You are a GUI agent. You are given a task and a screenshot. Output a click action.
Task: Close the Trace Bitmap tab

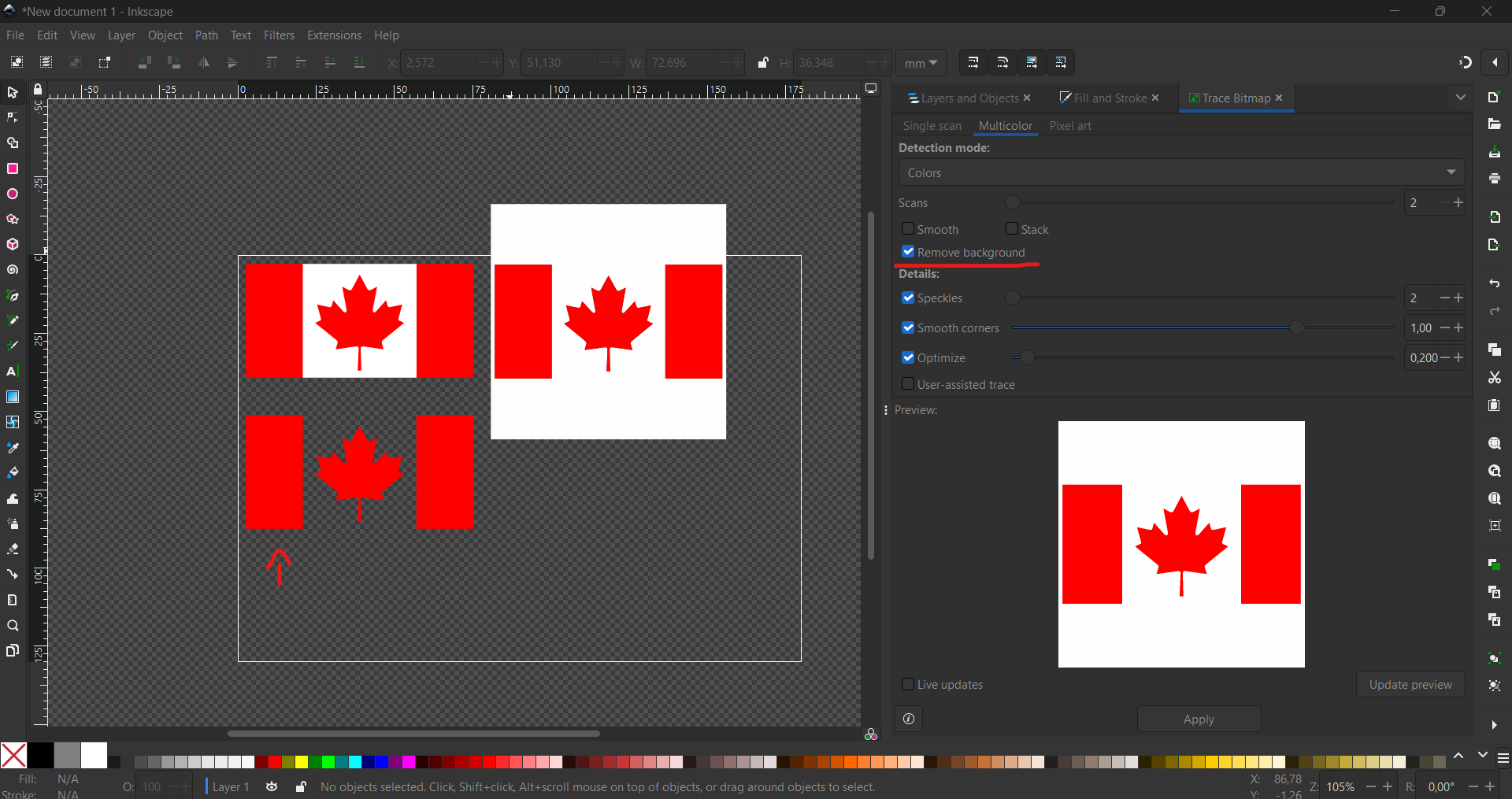coord(1279,98)
